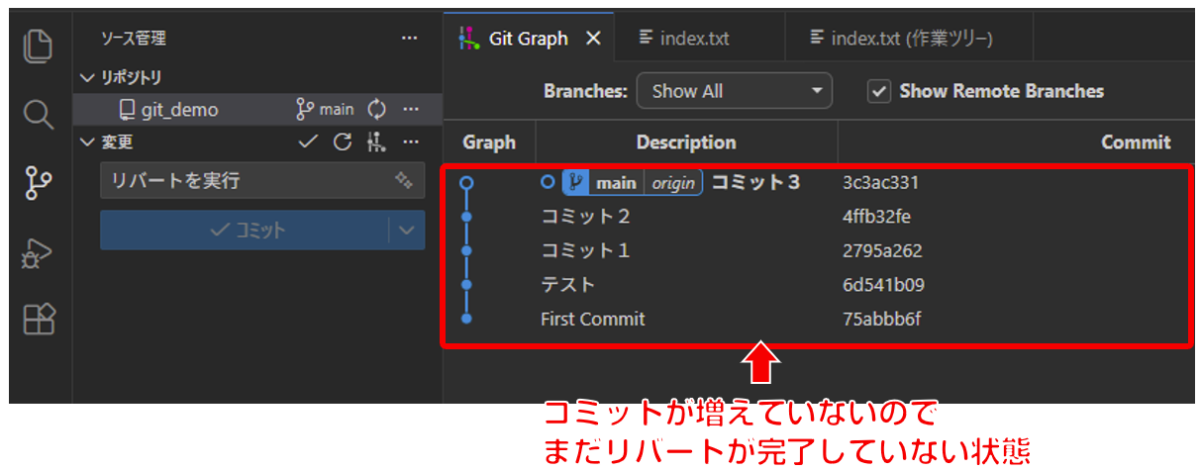Open the Explorer view in activity bar
1200x470 pixels.
coord(38,48)
